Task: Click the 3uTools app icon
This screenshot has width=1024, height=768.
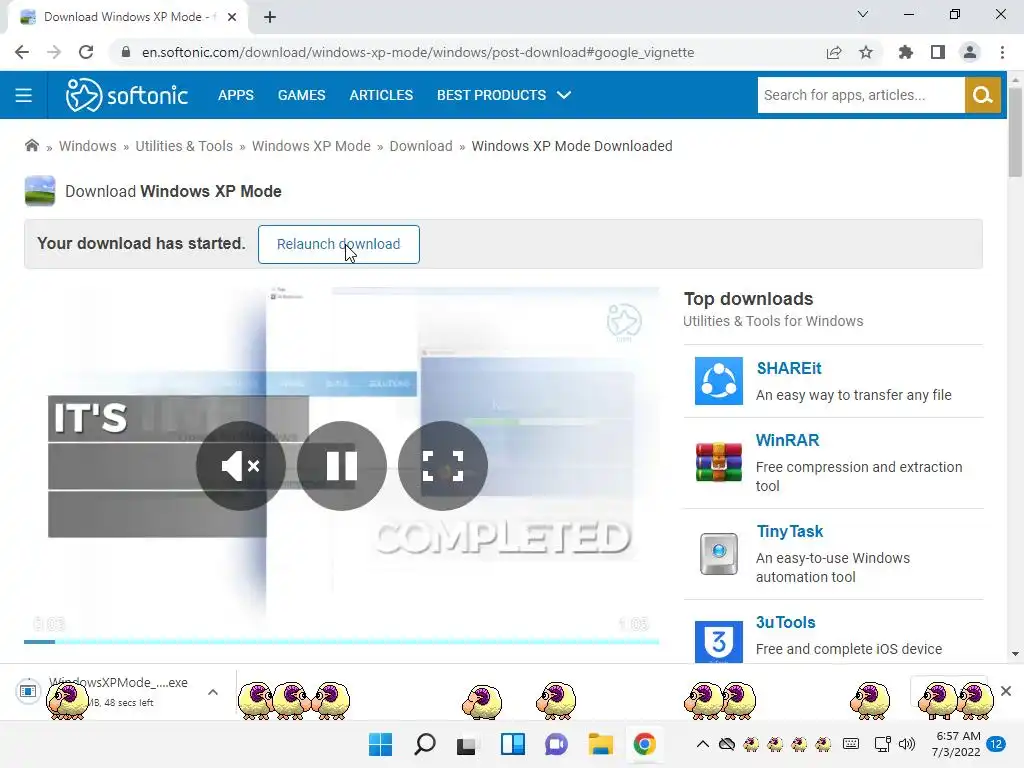Action: pos(718,641)
